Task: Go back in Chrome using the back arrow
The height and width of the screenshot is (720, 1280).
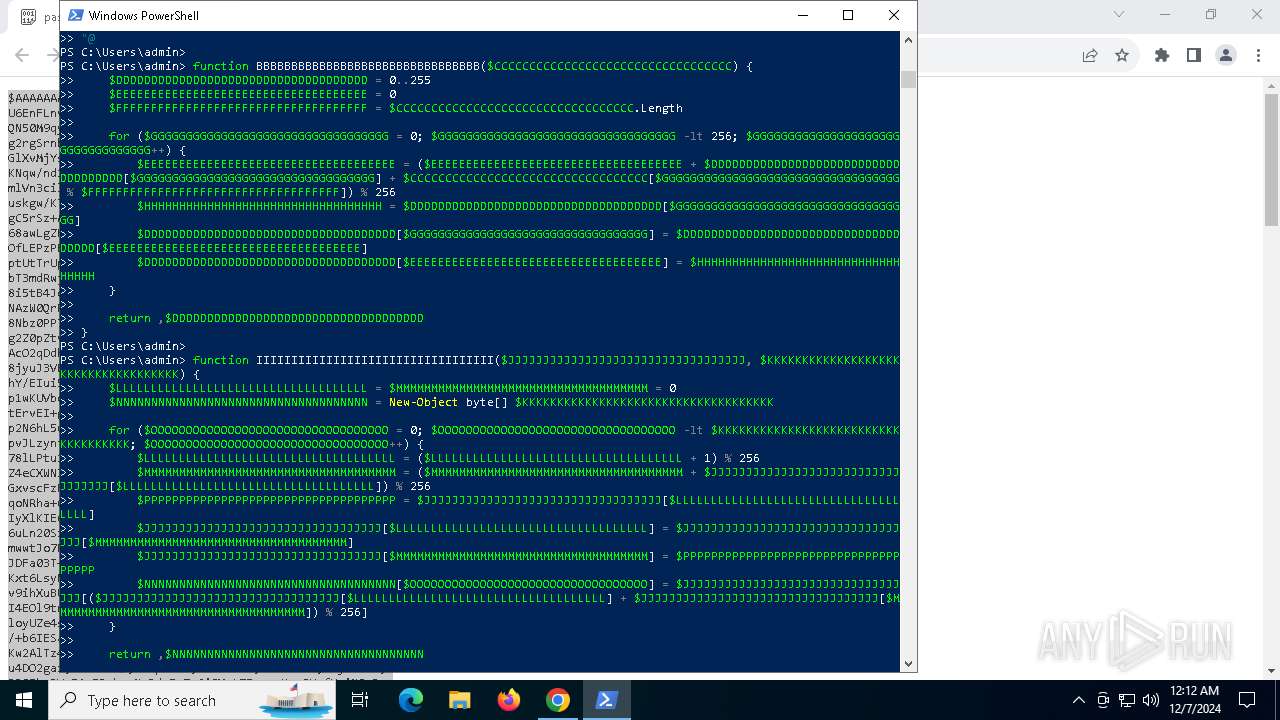Action: tap(22, 55)
